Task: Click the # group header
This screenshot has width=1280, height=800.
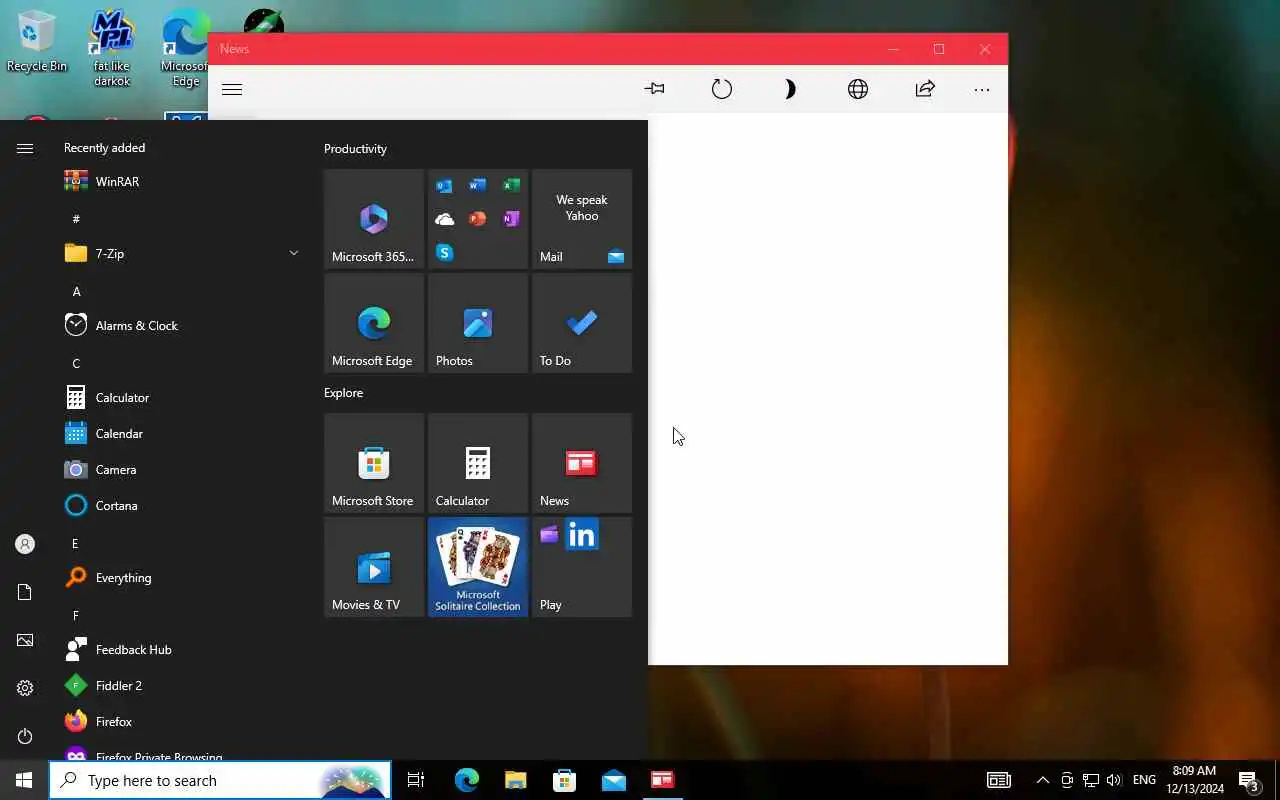Action: click(x=76, y=219)
